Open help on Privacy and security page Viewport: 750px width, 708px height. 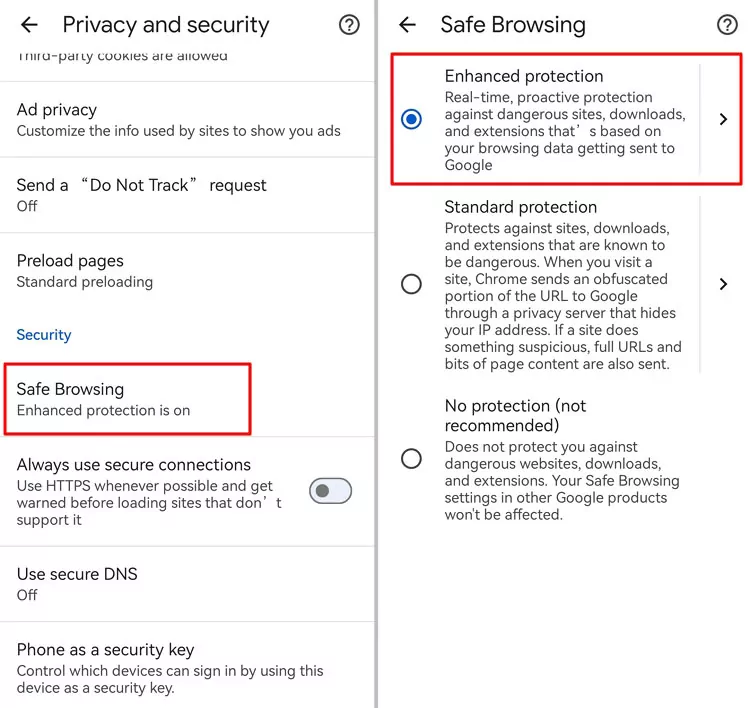(349, 25)
